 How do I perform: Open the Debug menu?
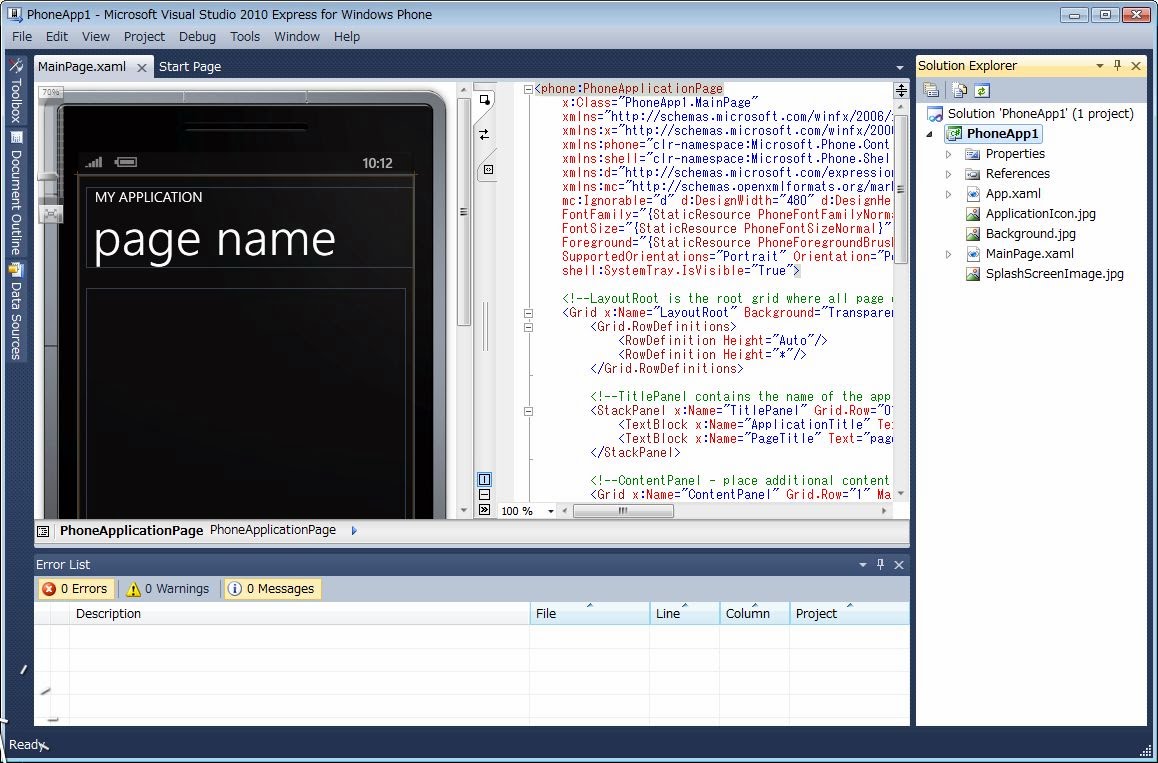[197, 36]
